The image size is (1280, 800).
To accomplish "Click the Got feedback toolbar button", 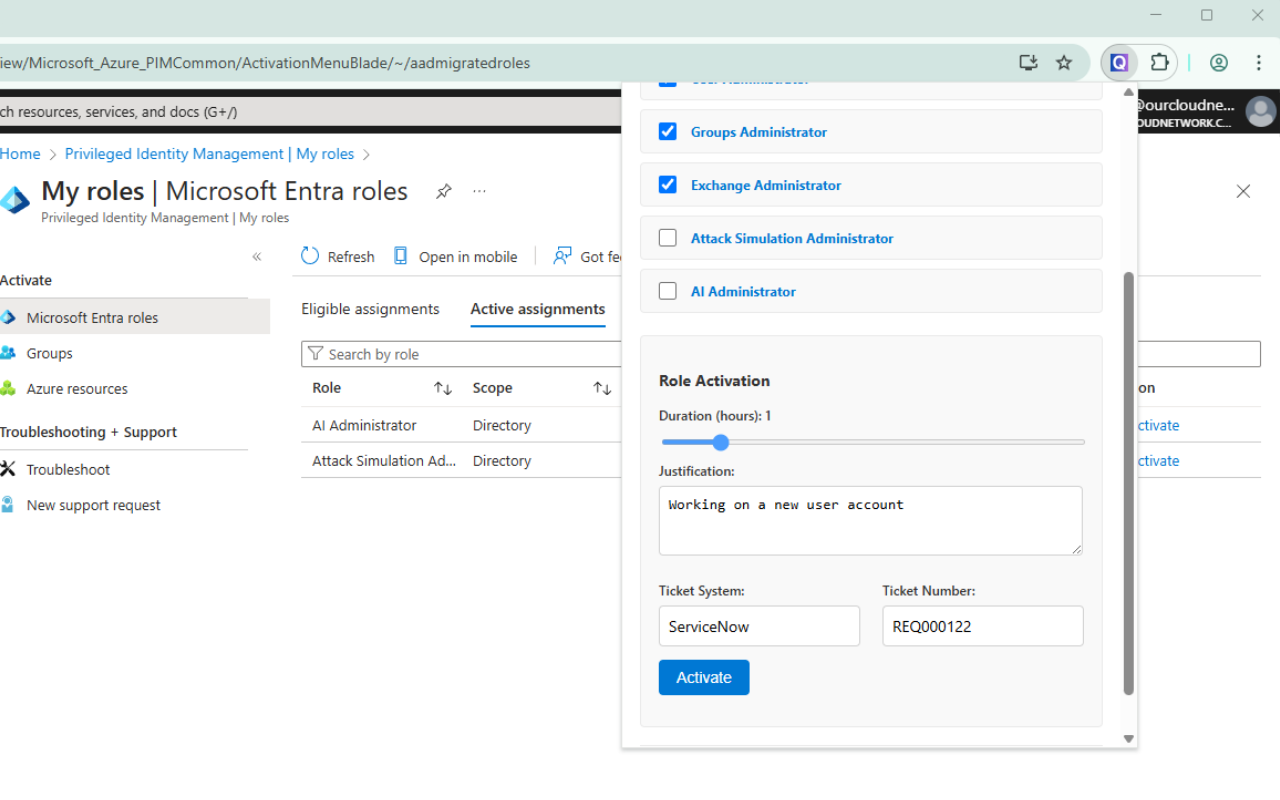I will click(x=588, y=257).
